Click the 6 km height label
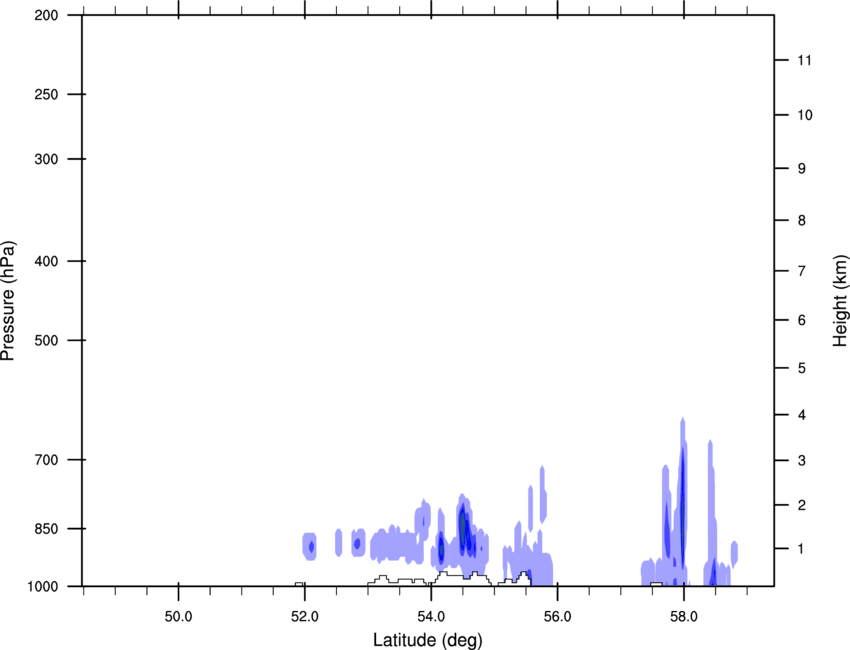The width and height of the screenshot is (850, 650). point(802,320)
